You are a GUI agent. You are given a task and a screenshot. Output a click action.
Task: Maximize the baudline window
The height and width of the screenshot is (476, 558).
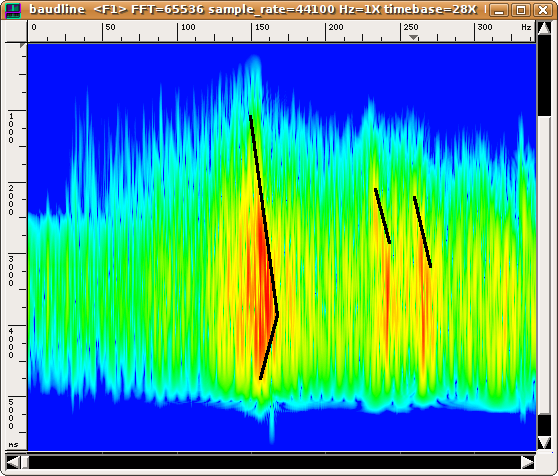(521, 10)
